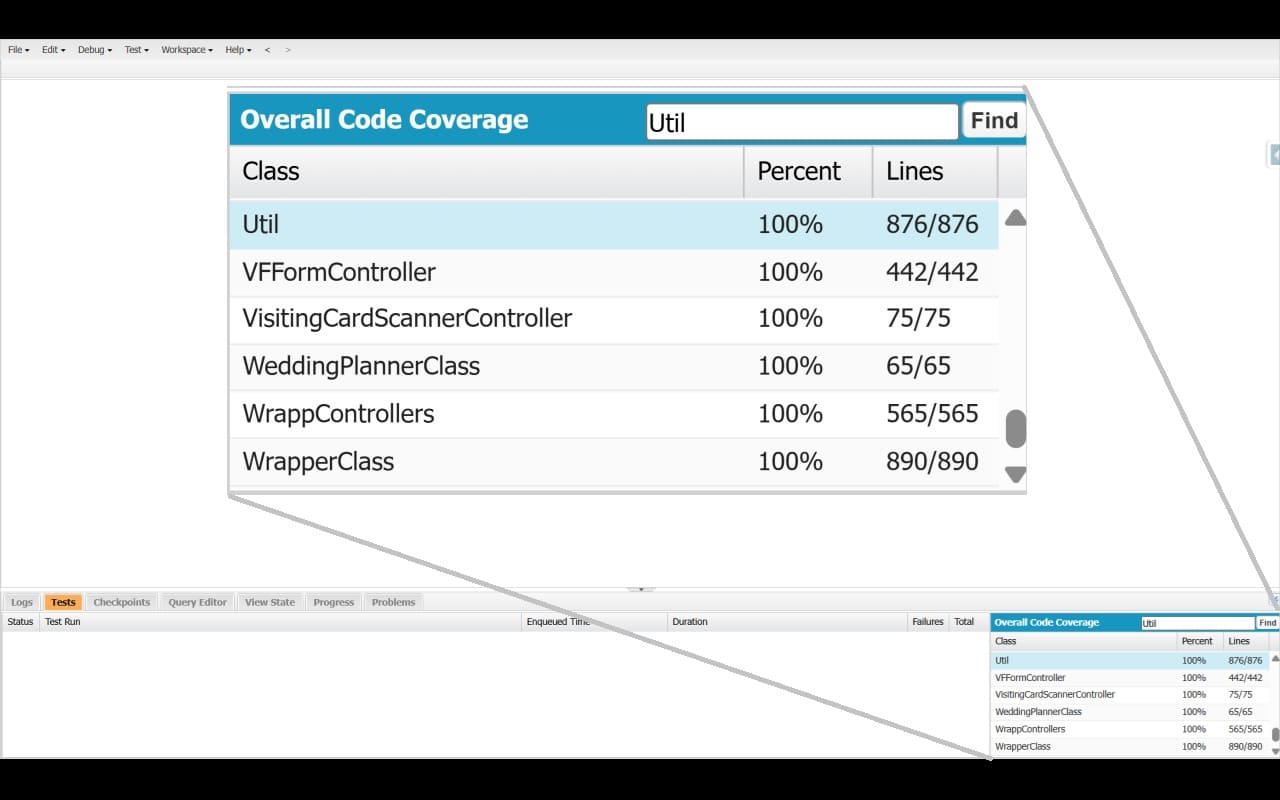Viewport: 1280px width, 800px height.
Task: Open the Progress tab
Action: 334,602
